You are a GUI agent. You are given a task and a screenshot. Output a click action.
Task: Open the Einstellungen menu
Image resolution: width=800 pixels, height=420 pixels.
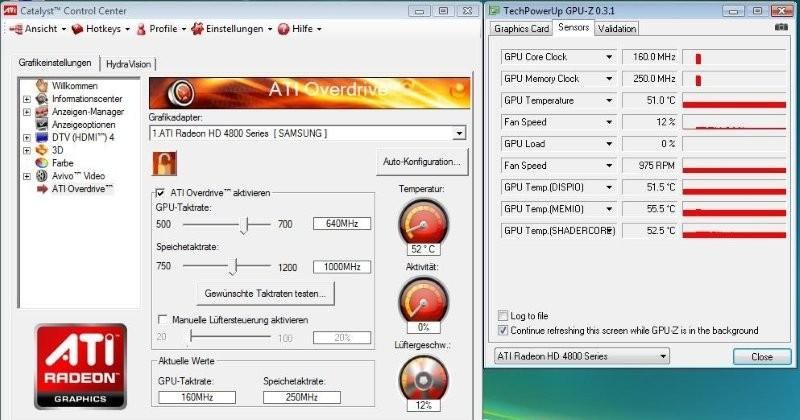(x=232, y=29)
